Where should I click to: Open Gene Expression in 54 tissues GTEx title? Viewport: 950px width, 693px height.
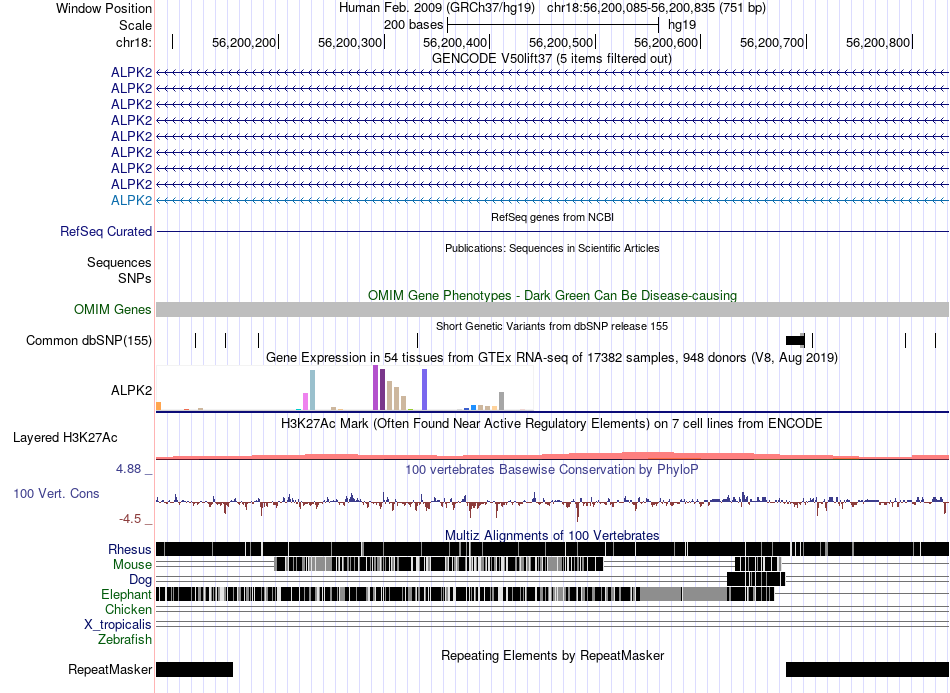click(x=552, y=358)
